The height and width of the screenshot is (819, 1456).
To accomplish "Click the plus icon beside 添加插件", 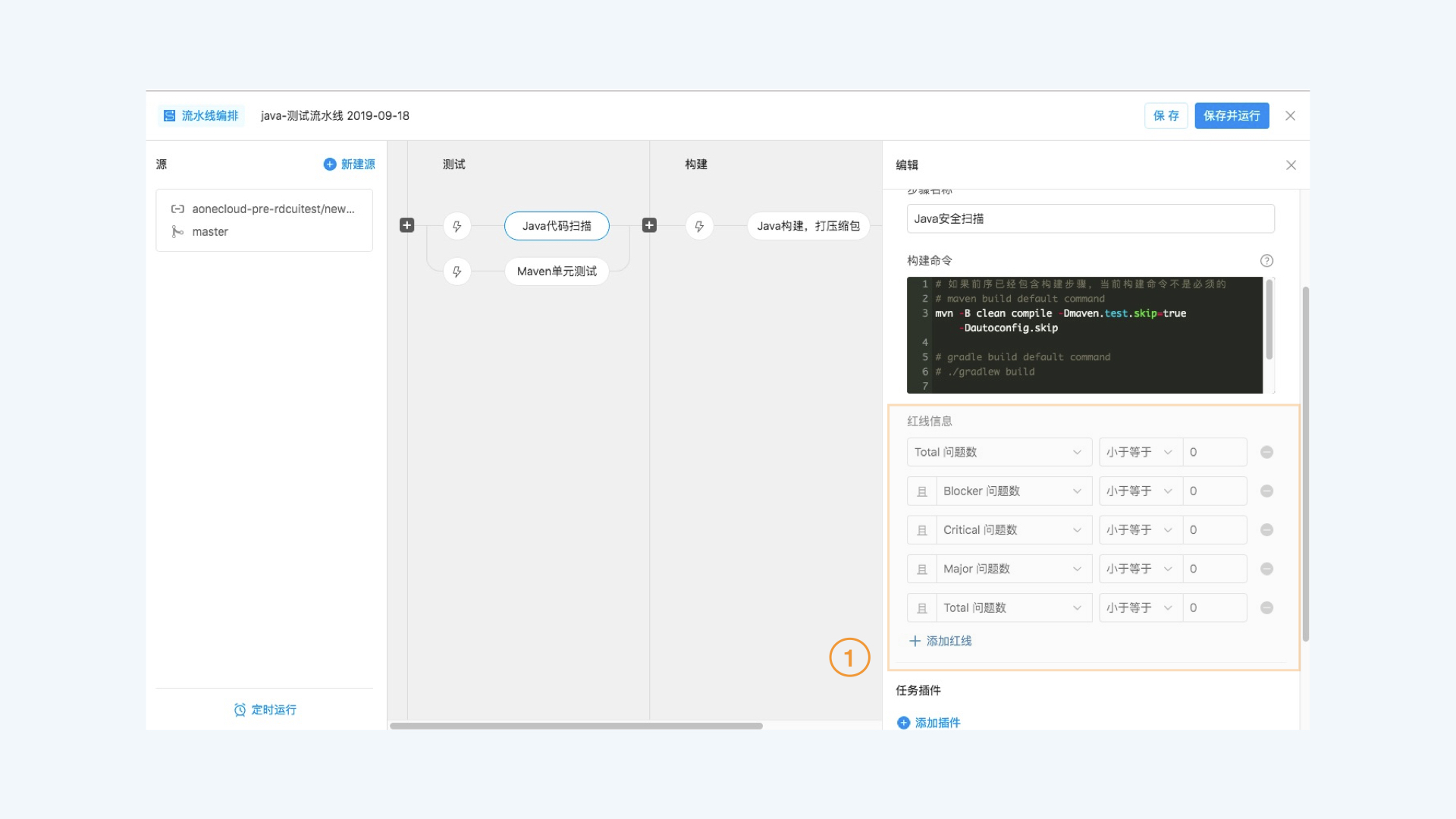I will click(903, 723).
